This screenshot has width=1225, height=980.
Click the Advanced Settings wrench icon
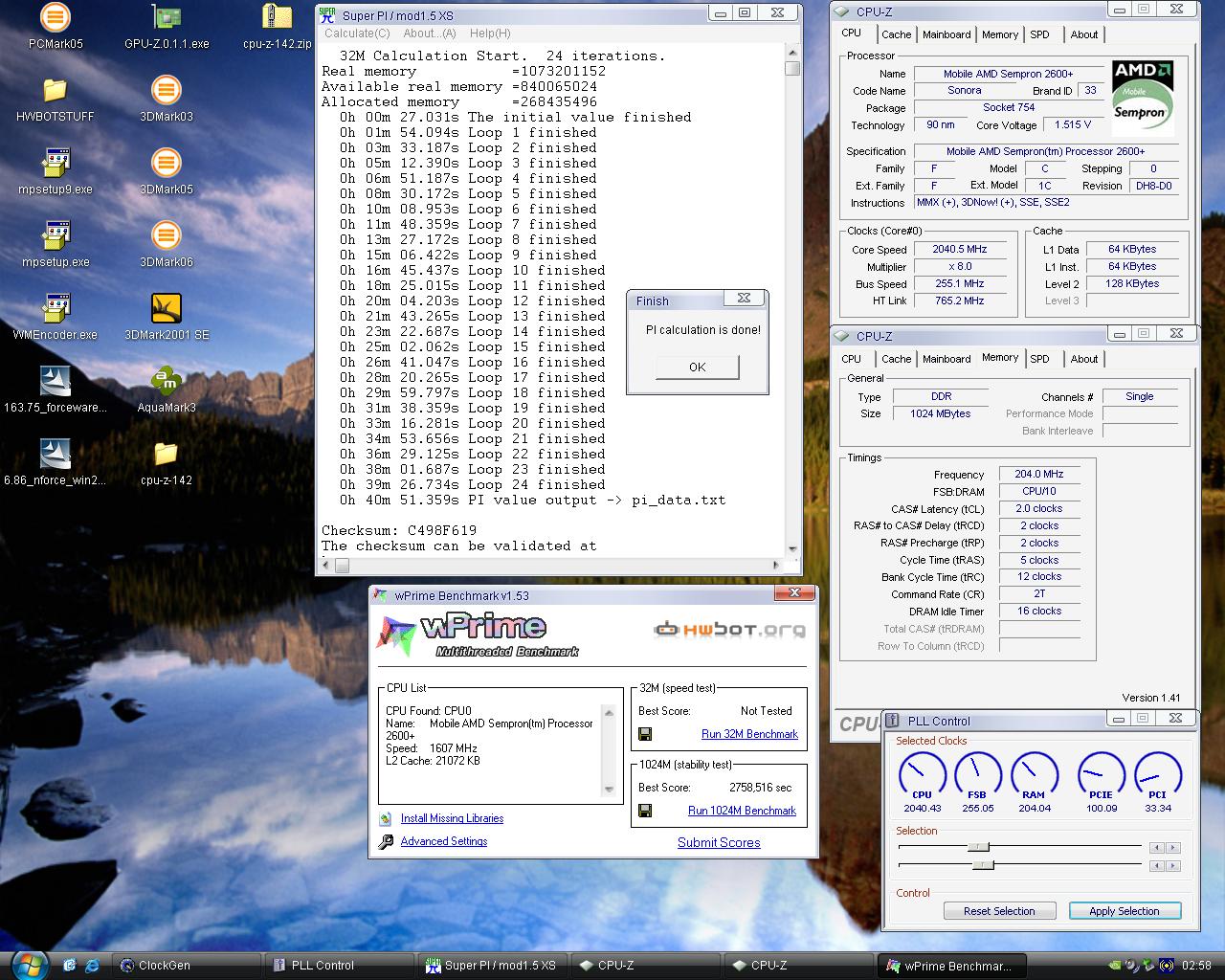click(386, 841)
